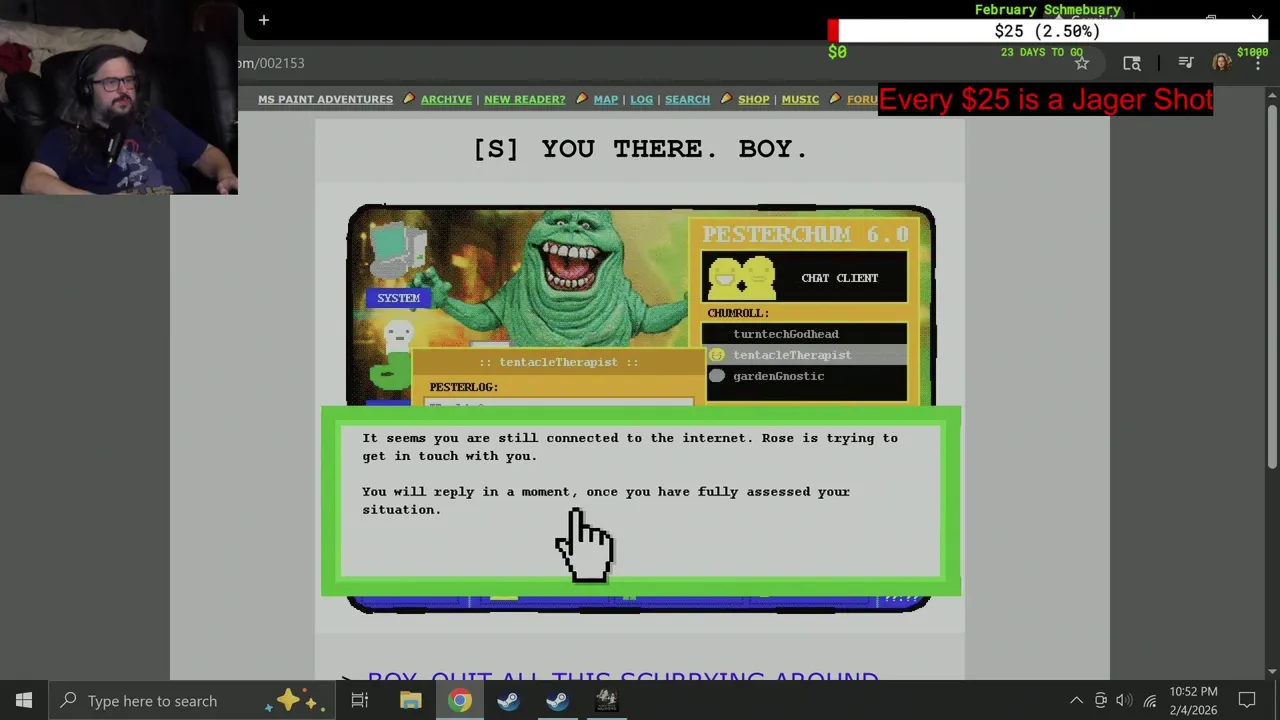Click the smiley status icon beside tentacleTherapist
1280x720 pixels.
tap(716, 355)
